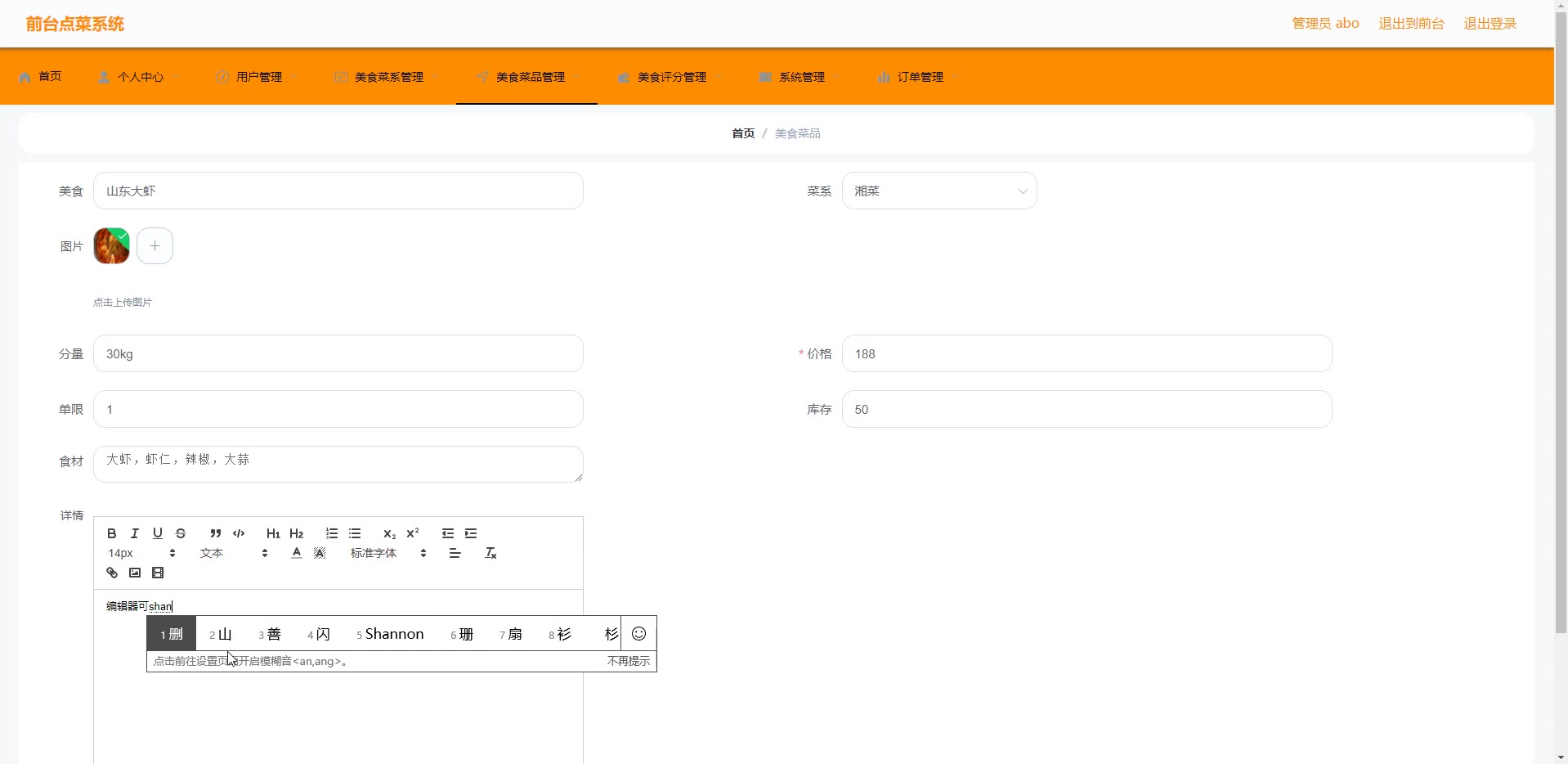Image resolution: width=1568 pixels, height=764 pixels.
Task: Insert a code block
Action: [x=239, y=533]
